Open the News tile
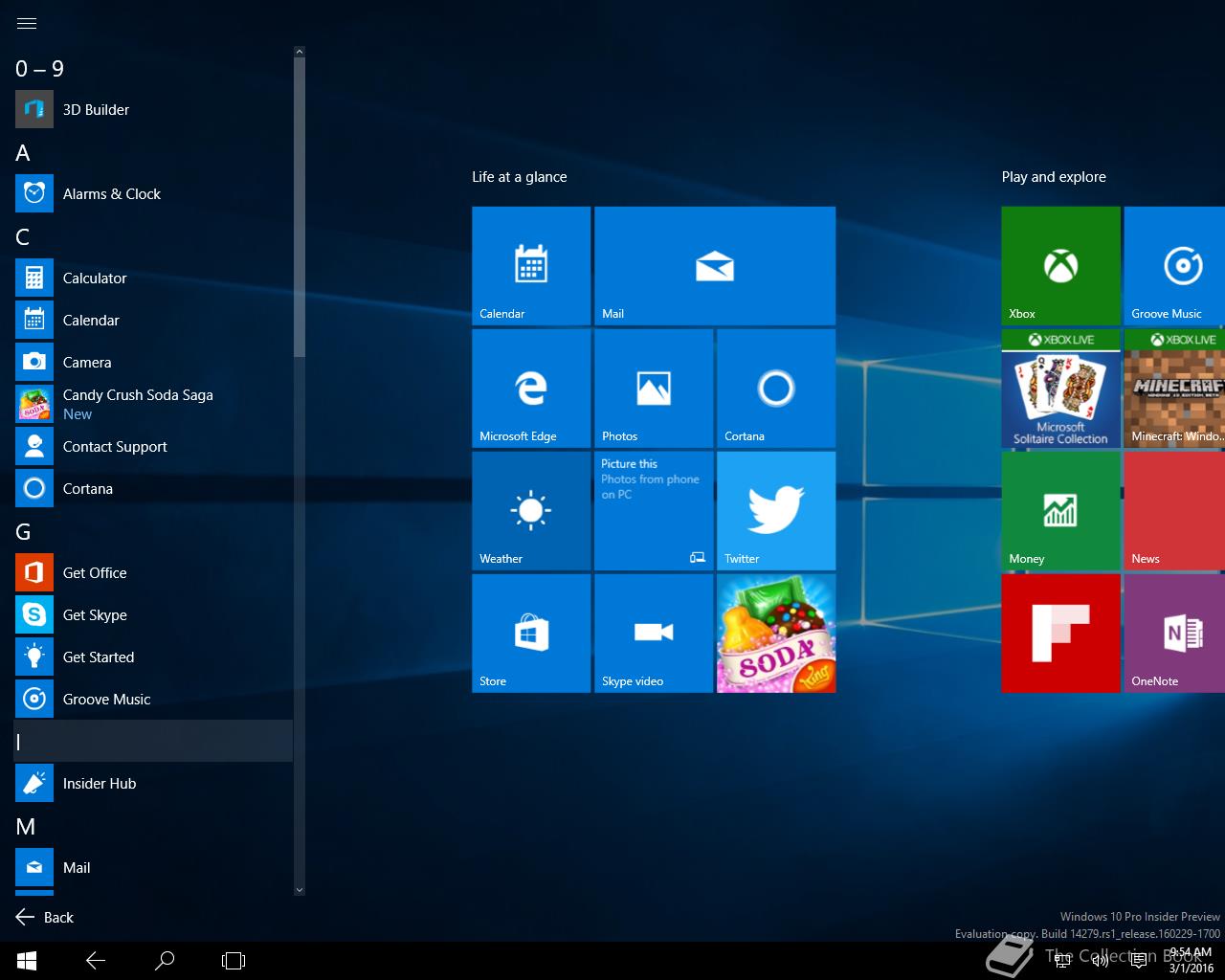This screenshot has width=1225, height=980. pos(1175,511)
